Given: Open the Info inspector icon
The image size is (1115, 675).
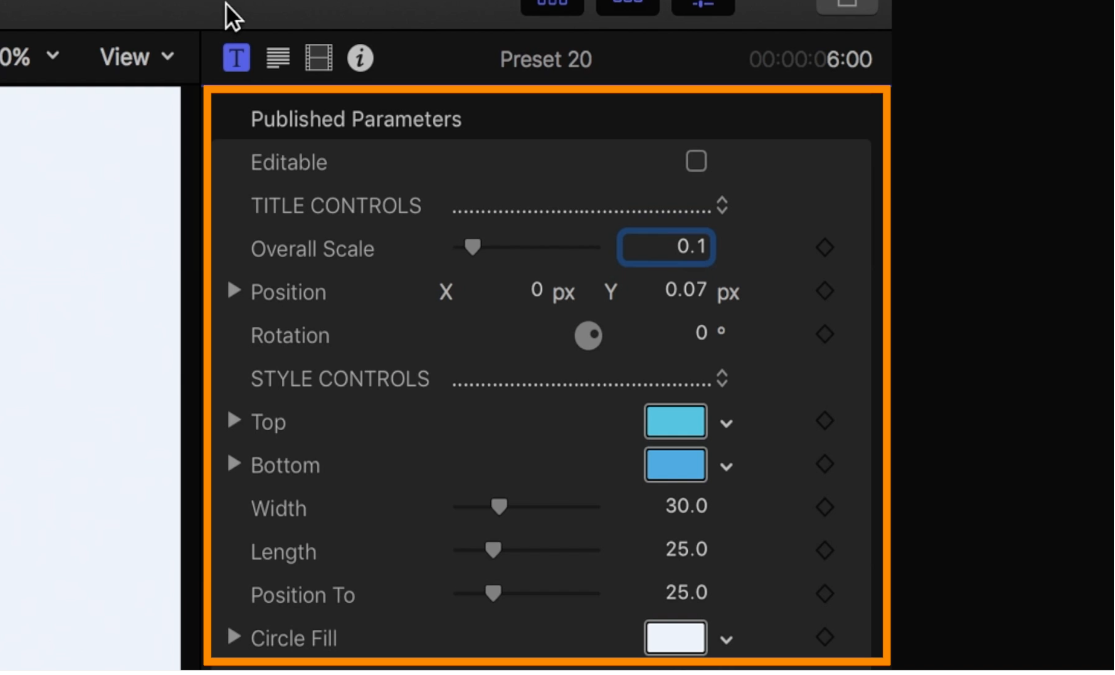Looking at the screenshot, I should coord(360,58).
